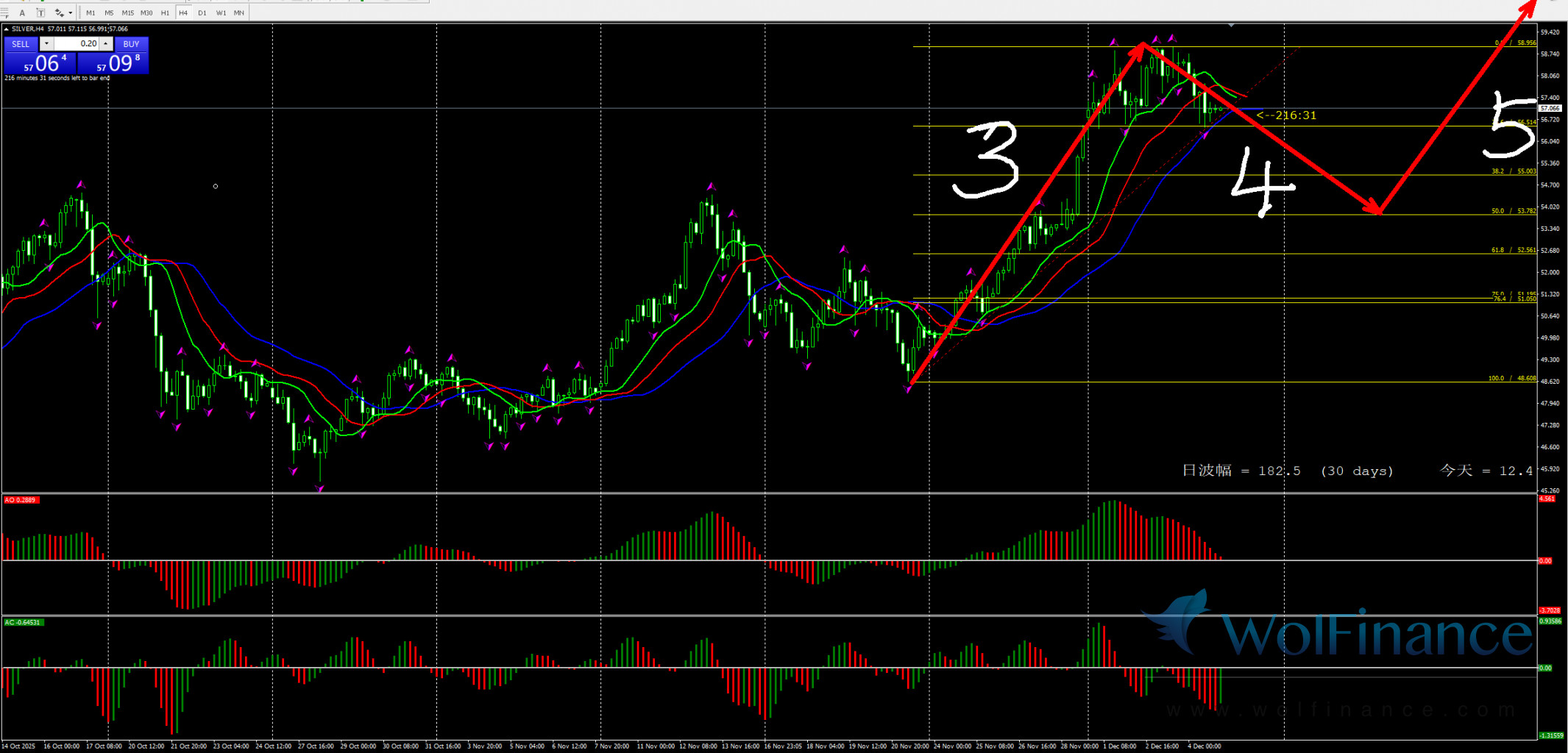Increase lot volume with up arrow
The image size is (1568, 753).
(106, 44)
